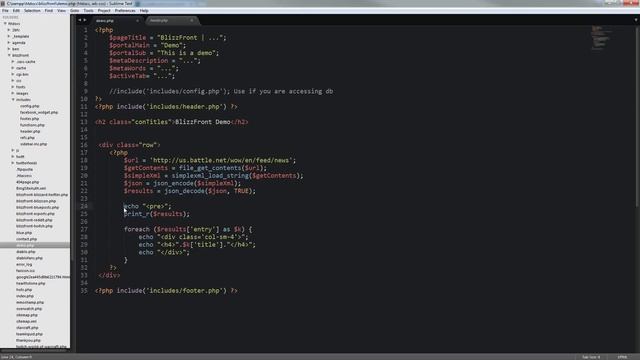Click the battle.net URL string on line 18

(221, 160)
